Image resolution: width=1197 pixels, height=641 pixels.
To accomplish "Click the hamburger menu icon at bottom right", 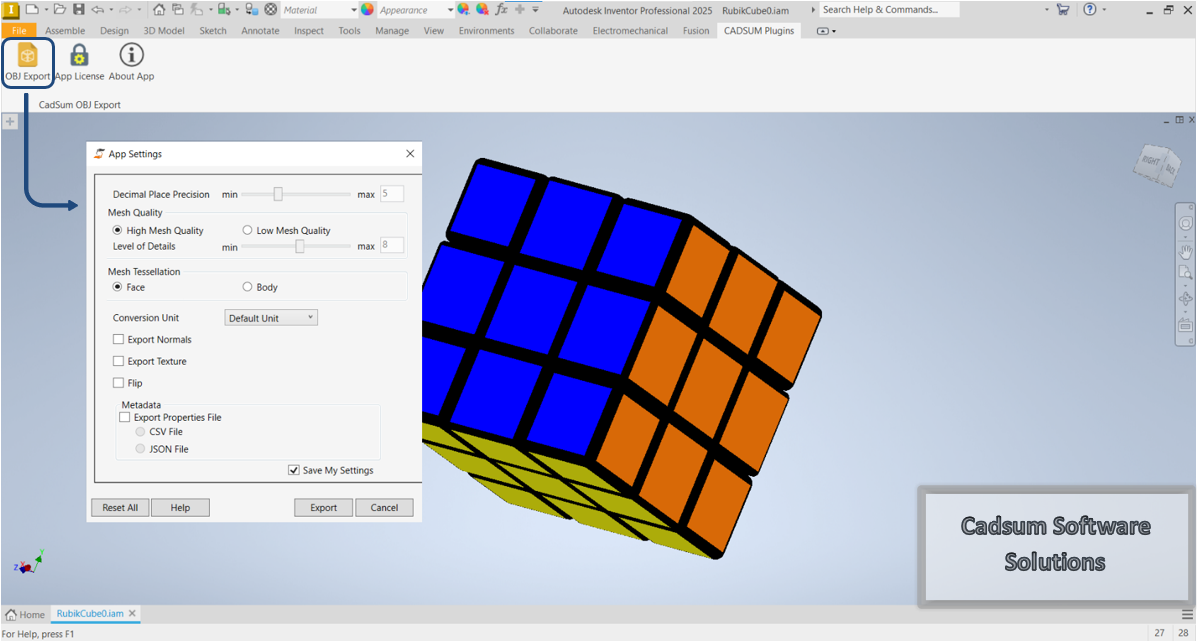I will tap(1186, 614).
